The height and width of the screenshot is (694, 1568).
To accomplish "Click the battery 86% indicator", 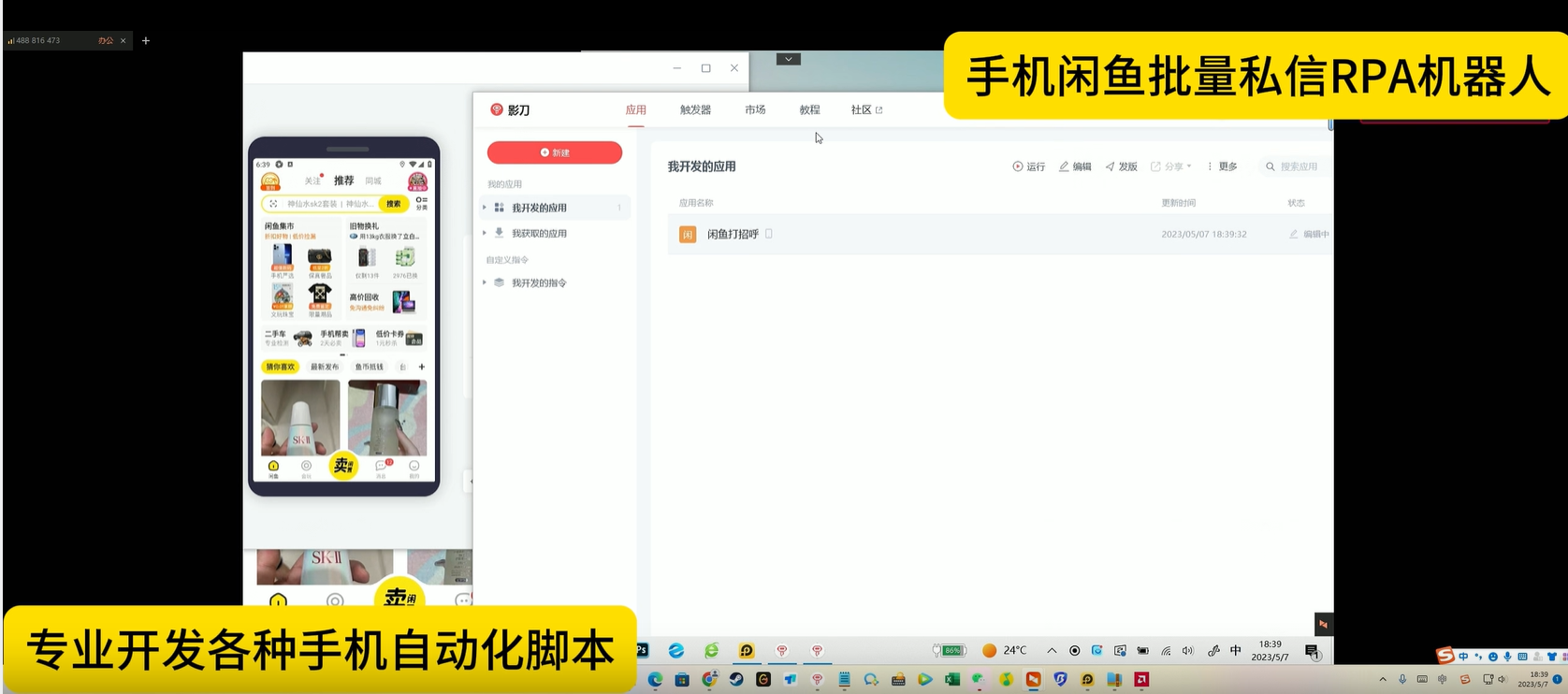I will point(949,650).
